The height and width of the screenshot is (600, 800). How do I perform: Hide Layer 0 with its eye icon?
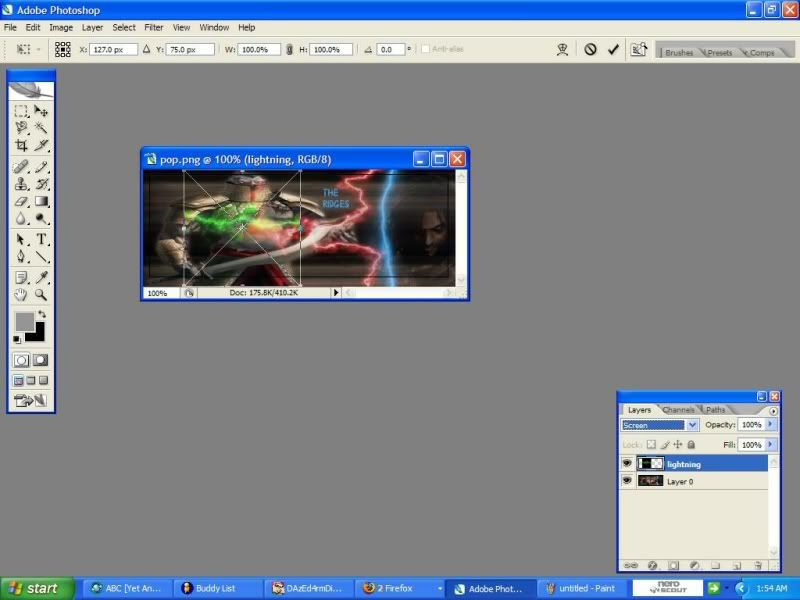coord(627,481)
